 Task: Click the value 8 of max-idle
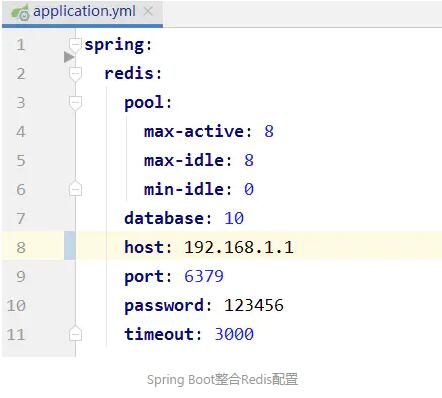click(249, 161)
